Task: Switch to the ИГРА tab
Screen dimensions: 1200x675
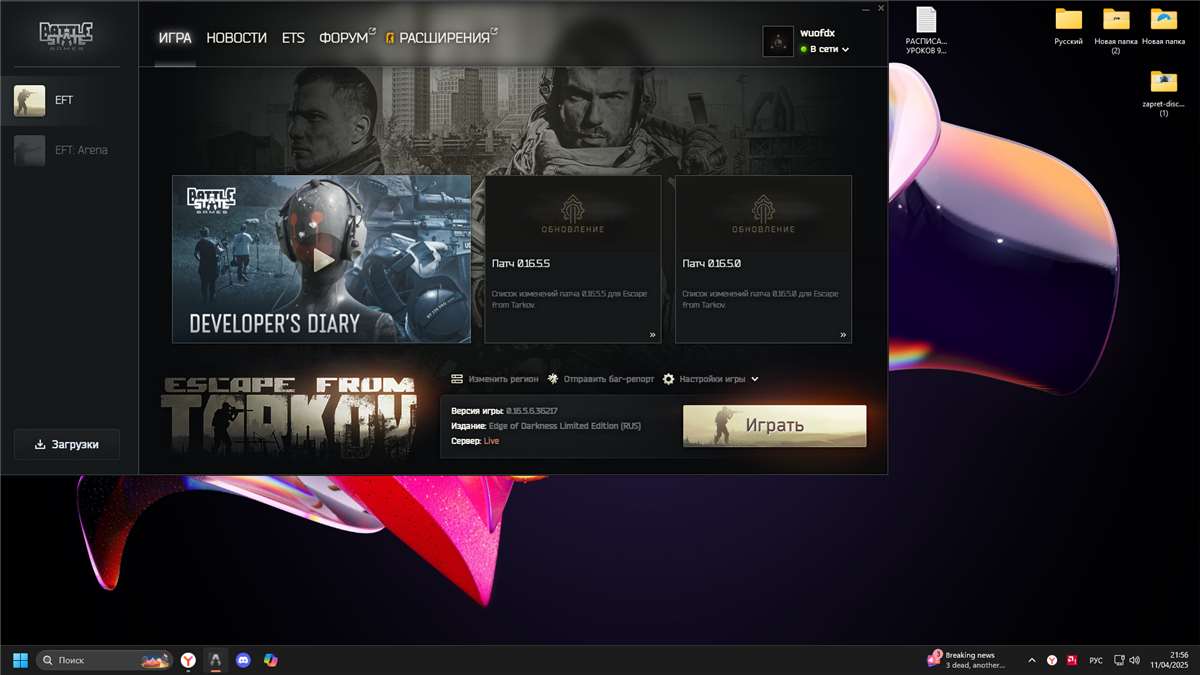Action: point(175,38)
